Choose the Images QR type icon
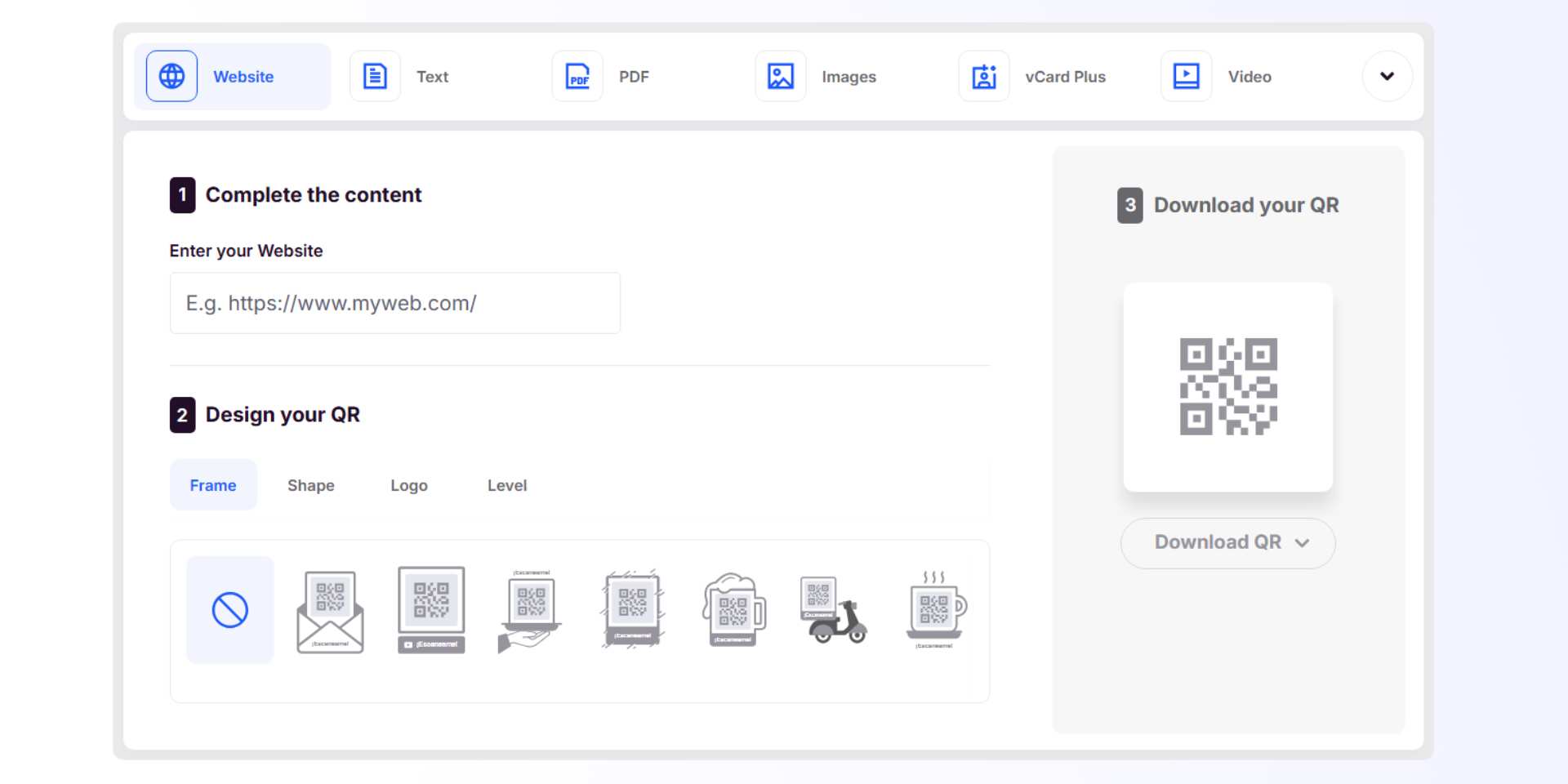 [780, 76]
